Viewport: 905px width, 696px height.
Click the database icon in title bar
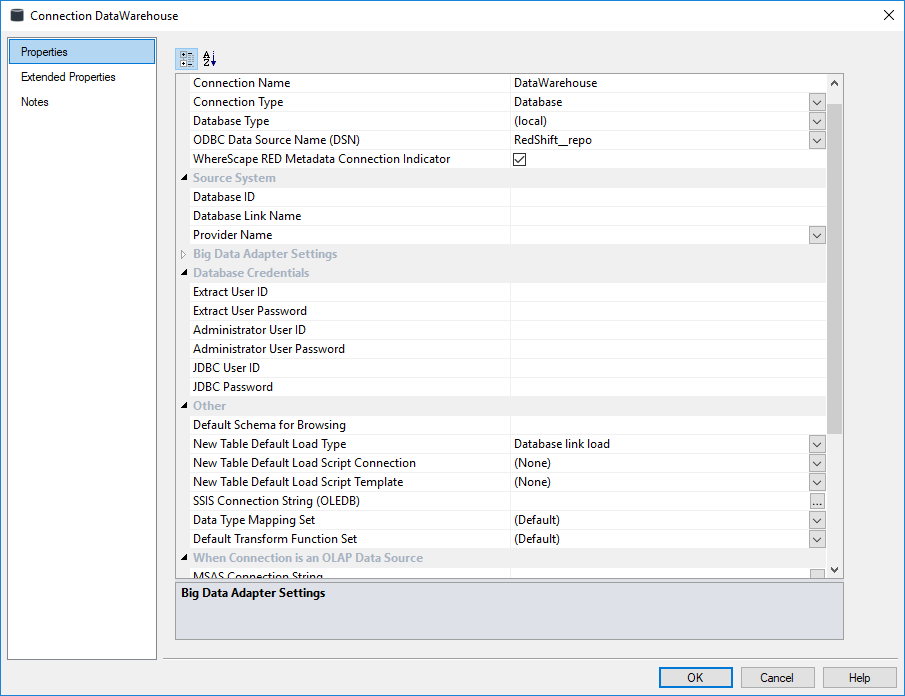(x=17, y=16)
